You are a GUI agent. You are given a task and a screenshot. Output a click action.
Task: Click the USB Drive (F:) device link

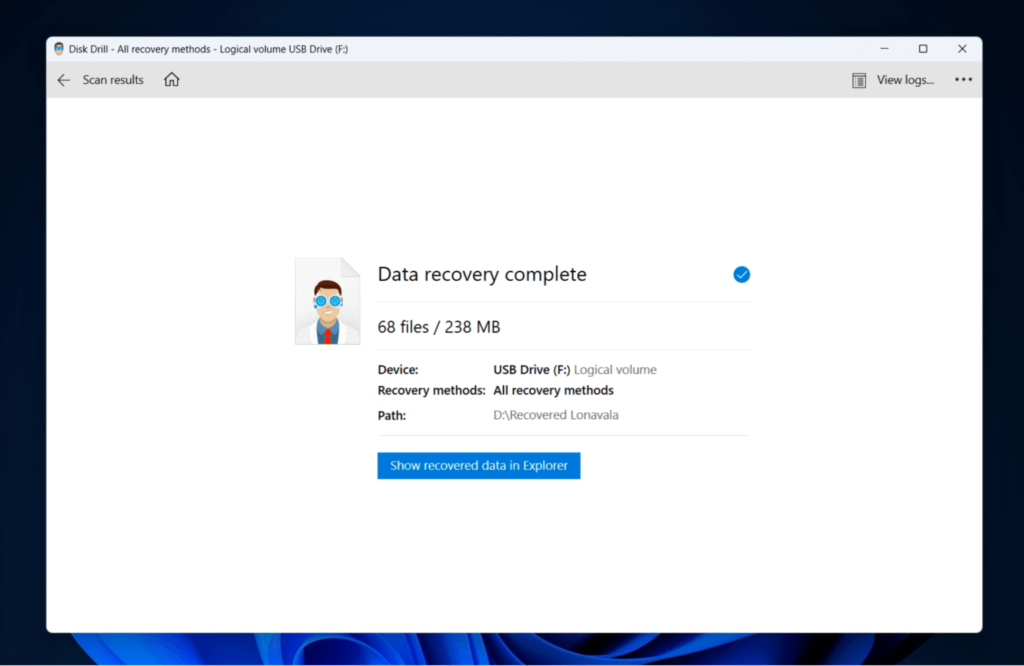533,369
